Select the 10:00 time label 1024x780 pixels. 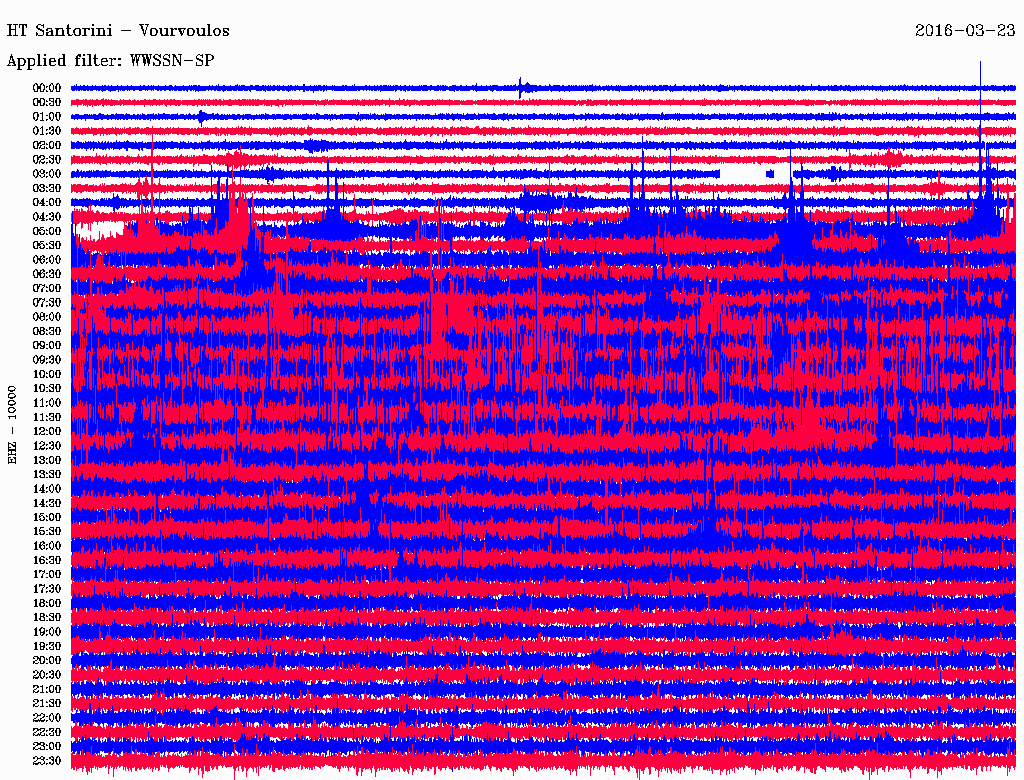tap(47, 374)
